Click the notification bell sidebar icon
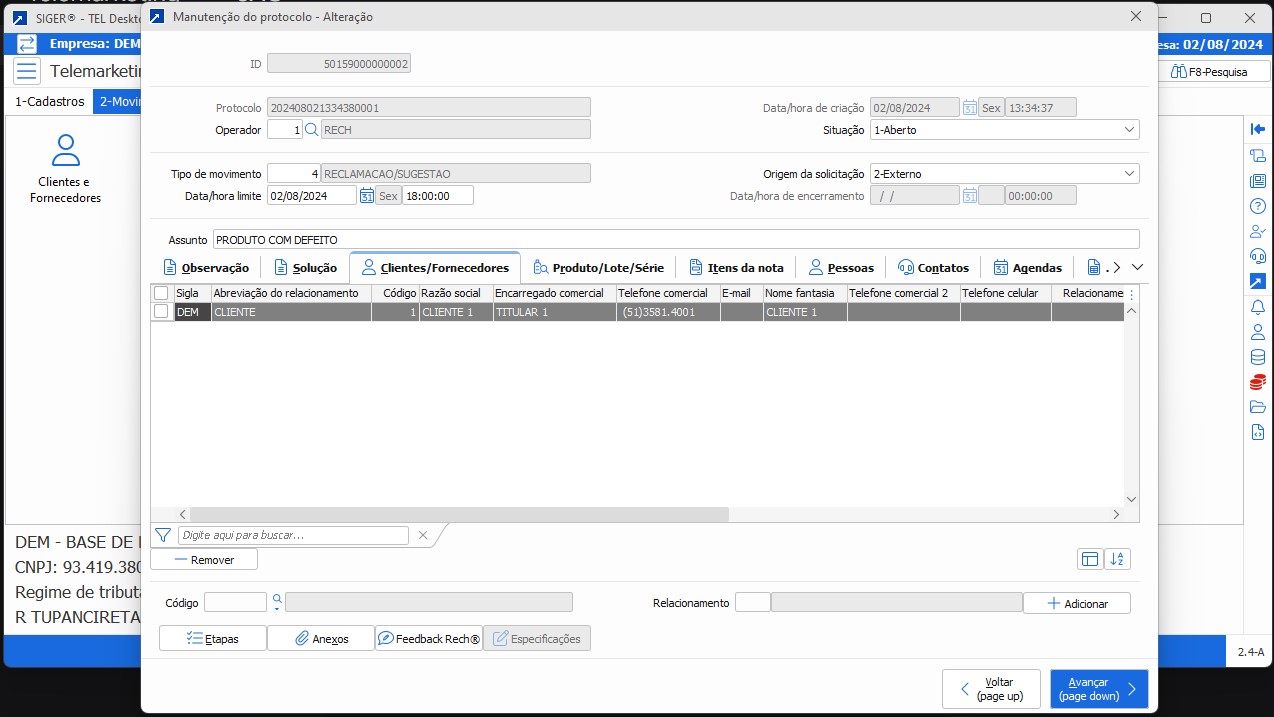Viewport: 1274px width, 717px height. (x=1258, y=307)
